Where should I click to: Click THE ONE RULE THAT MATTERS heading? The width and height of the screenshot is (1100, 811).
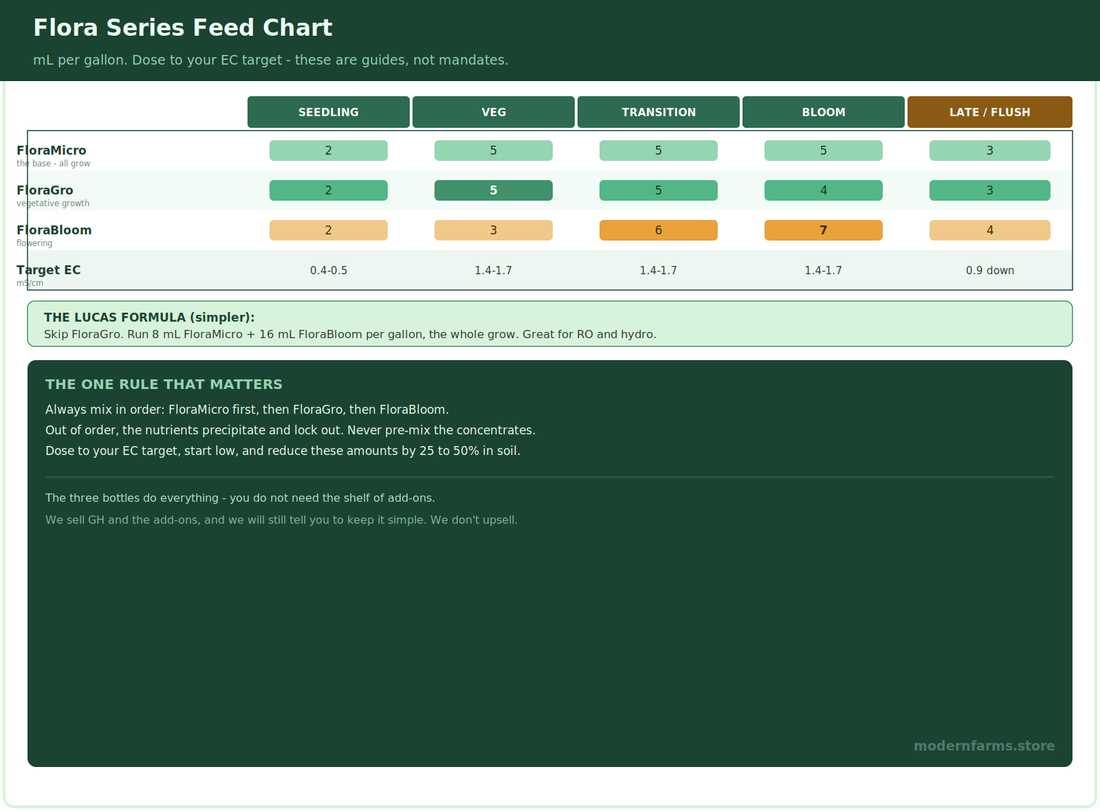[x=163, y=384]
